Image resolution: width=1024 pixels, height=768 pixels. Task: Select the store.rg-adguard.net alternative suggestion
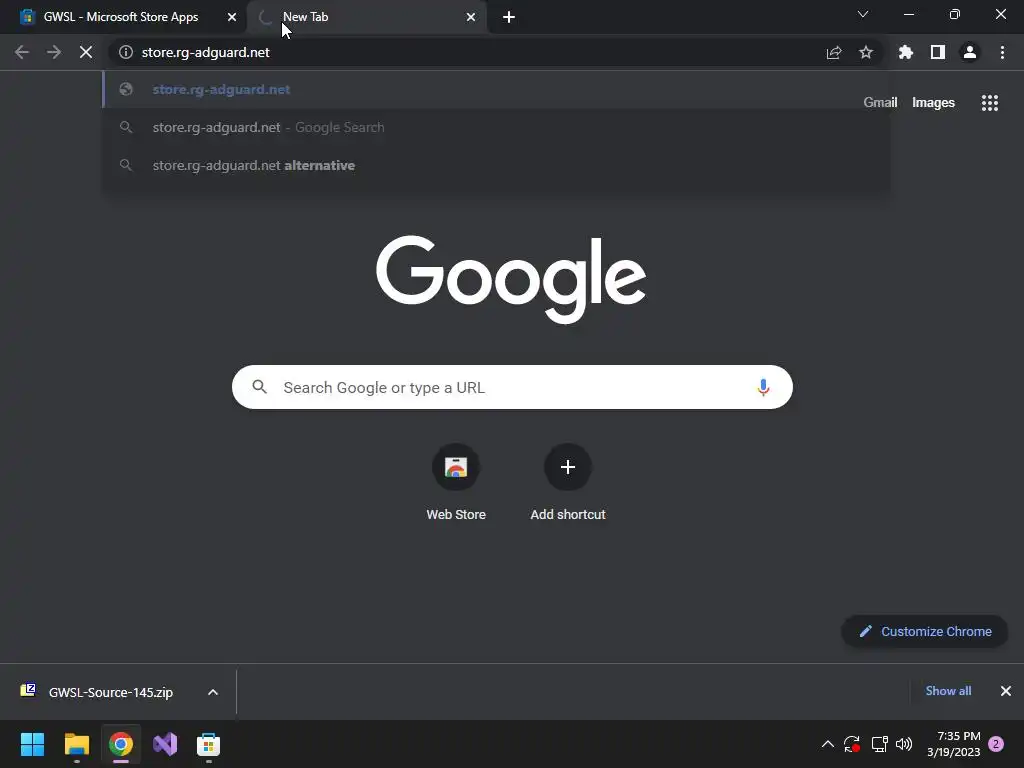coord(496,165)
